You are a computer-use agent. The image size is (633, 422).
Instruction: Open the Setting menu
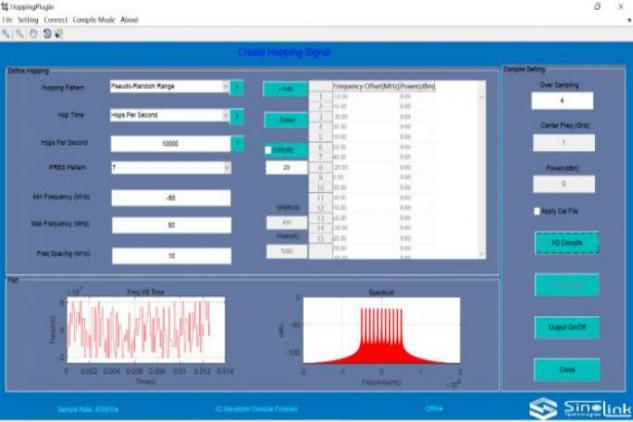click(28, 20)
